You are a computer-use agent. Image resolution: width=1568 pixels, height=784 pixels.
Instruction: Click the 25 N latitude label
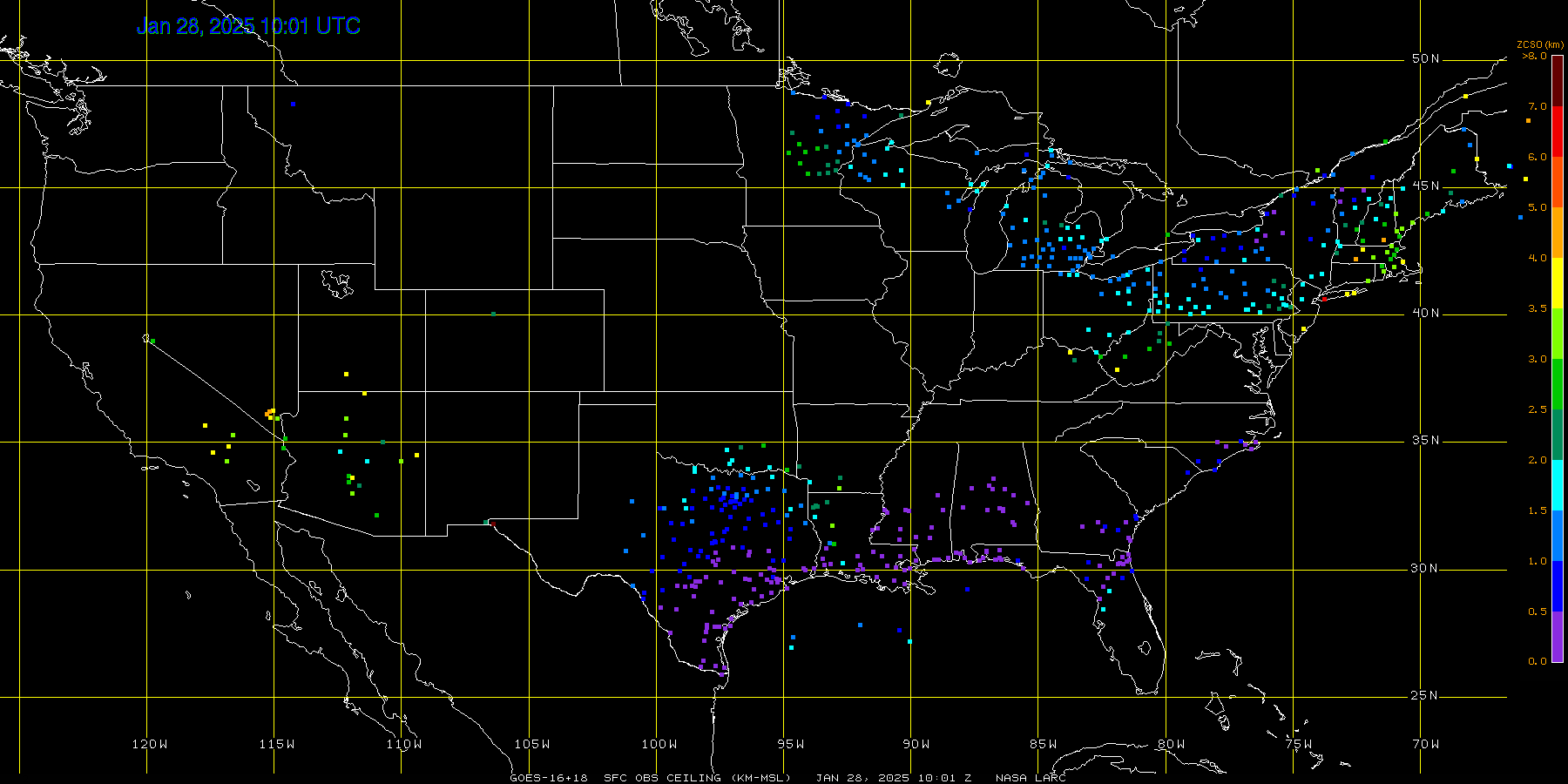click(x=1425, y=695)
